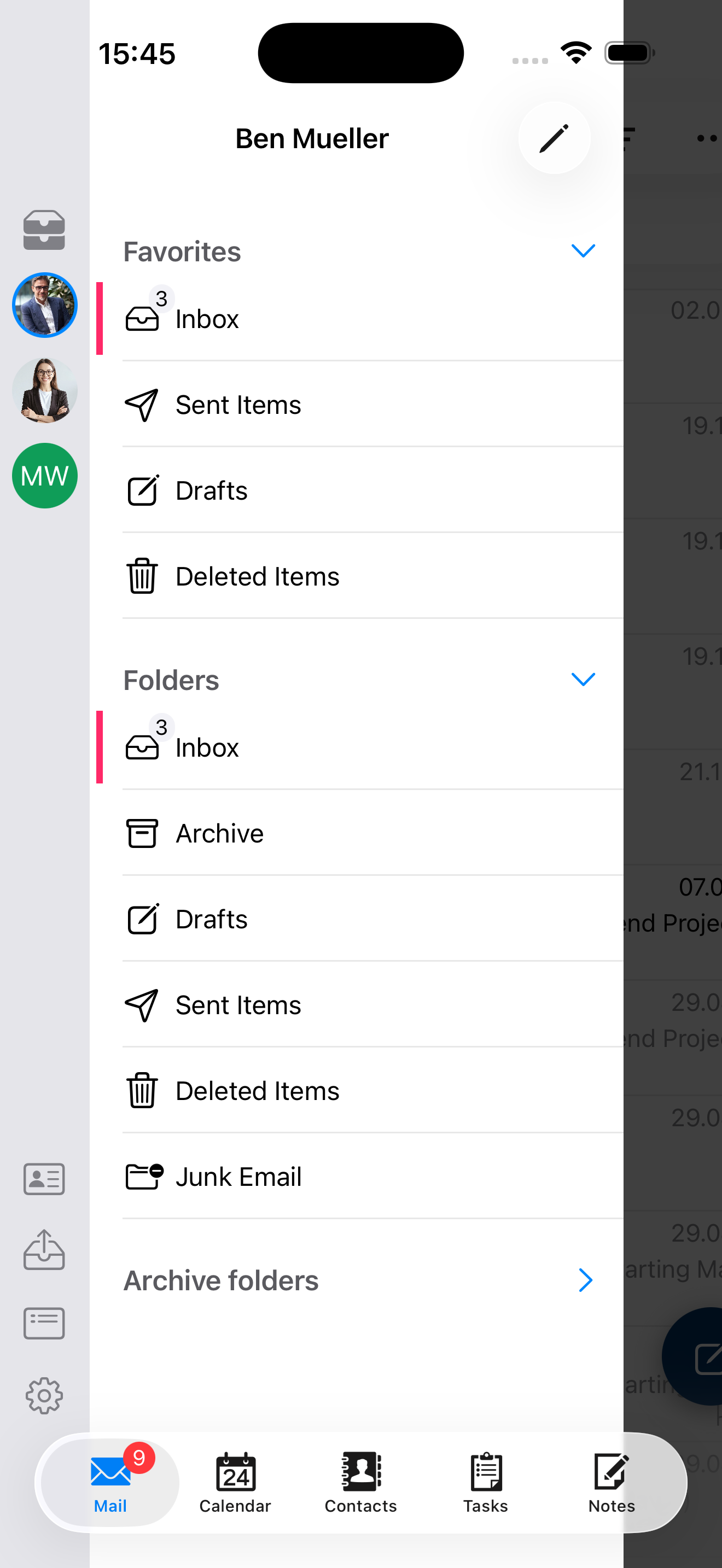The height and width of the screenshot is (1568, 722).
Task: Open the contact card icon in the left rail
Action: (44, 1180)
